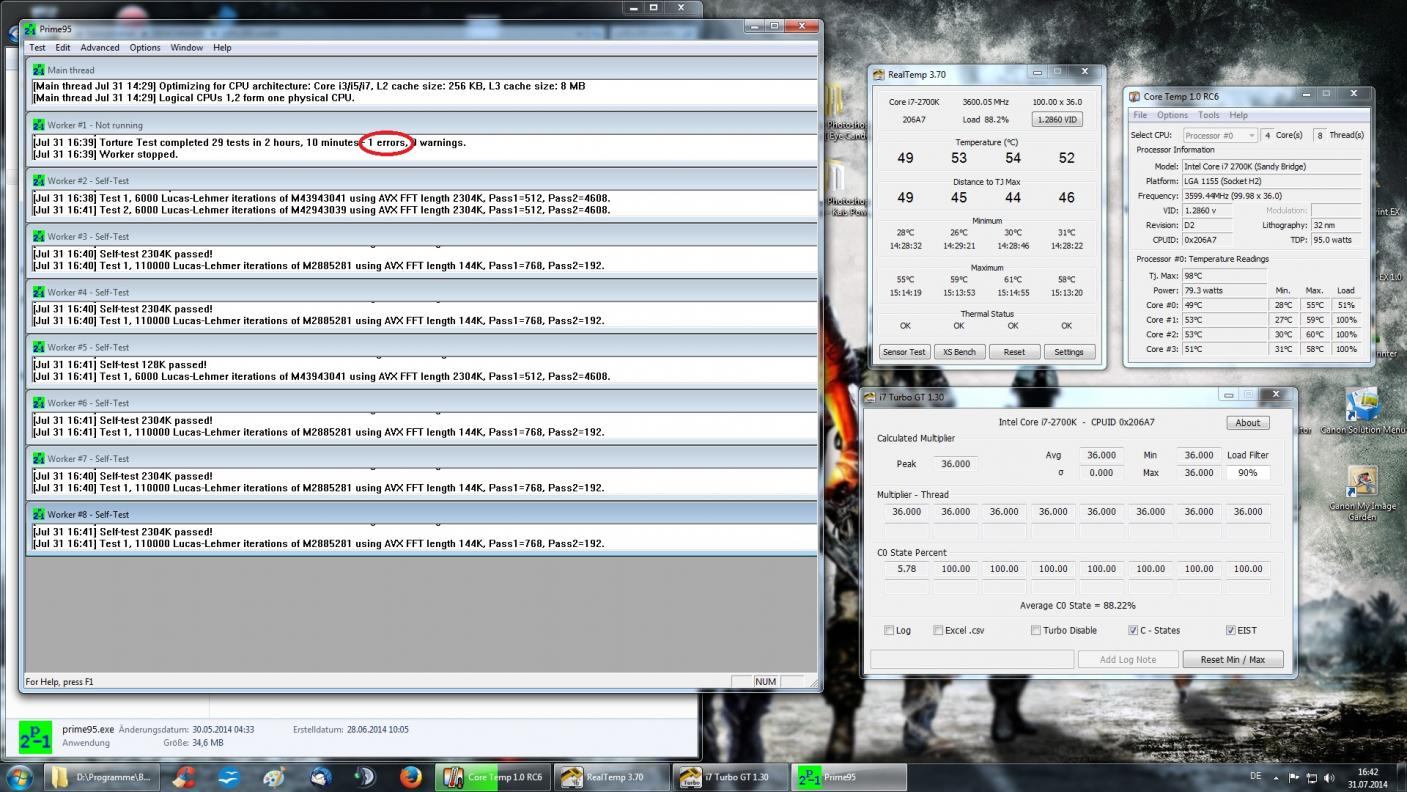Image resolution: width=1407 pixels, height=792 pixels.
Task: Check the Turbo Disable checkbox
Action: coord(1036,630)
